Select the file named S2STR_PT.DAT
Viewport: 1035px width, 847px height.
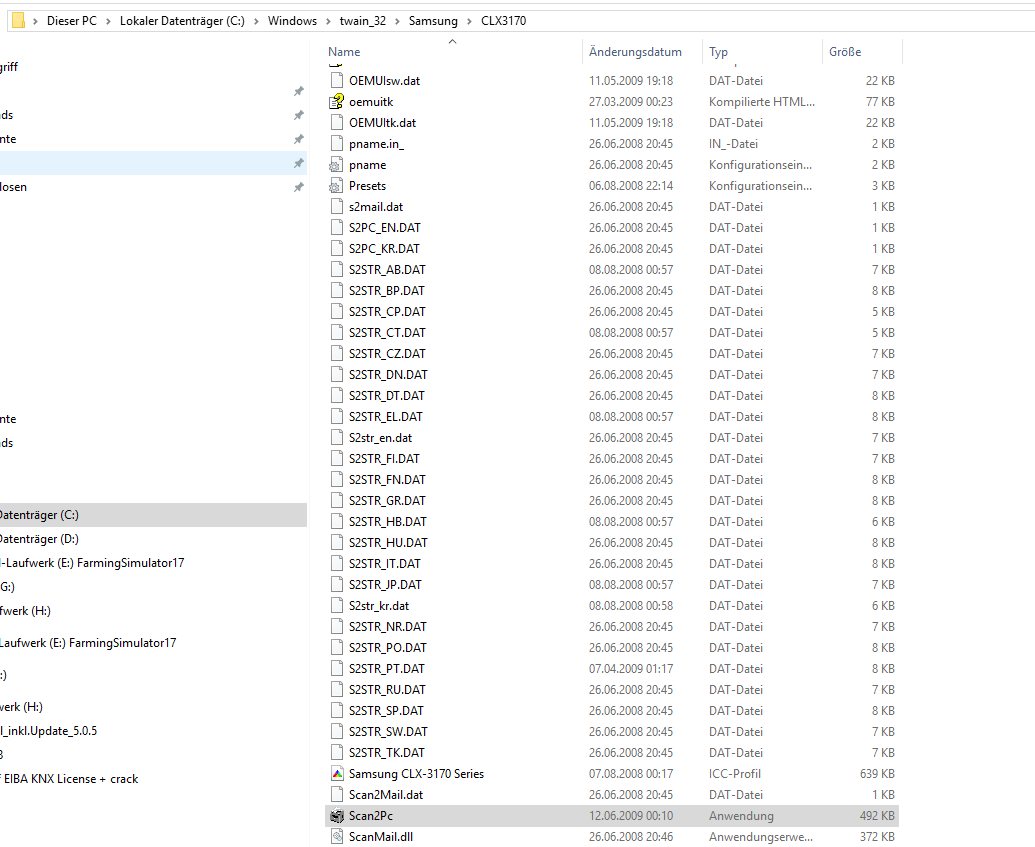pyautogui.click(x=387, y=669)
